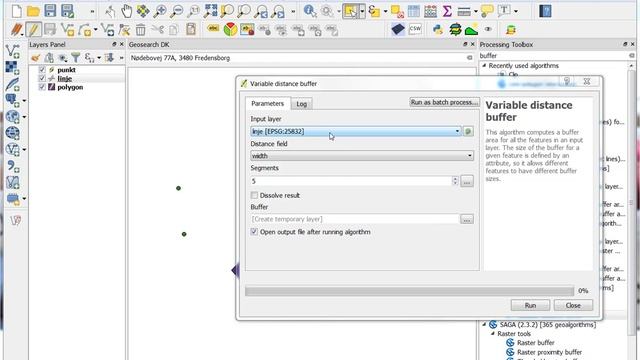Click the Text Annotation T icon
Image resolution: width=640 pixels, height=360 pixels.
pyautogui.click(x=504, y=11)
